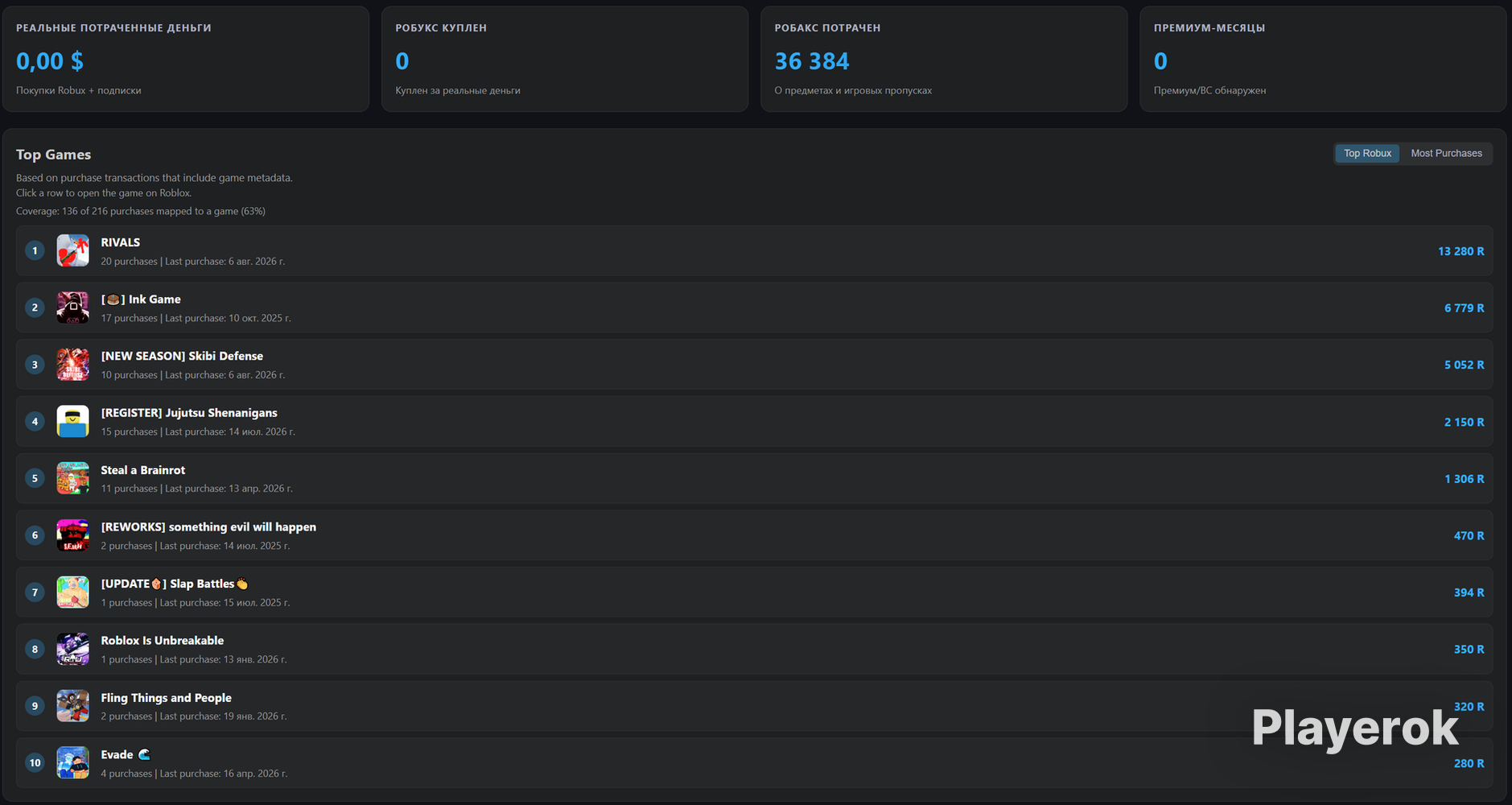Viewport: 1512px width, 805px height.
Task: Select the rank 6 badge in the games list
Action: pyautogui.click(x=35, y=535)
